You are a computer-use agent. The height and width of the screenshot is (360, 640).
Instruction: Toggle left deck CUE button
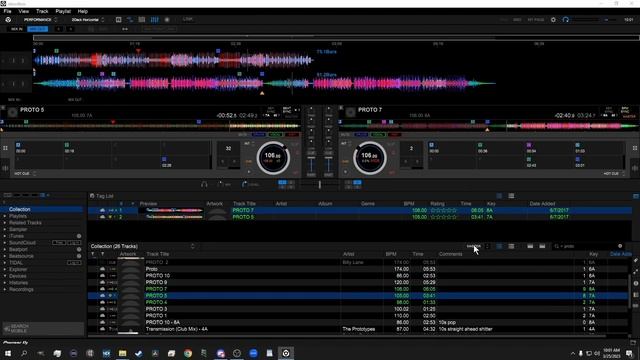pos(248,162)
